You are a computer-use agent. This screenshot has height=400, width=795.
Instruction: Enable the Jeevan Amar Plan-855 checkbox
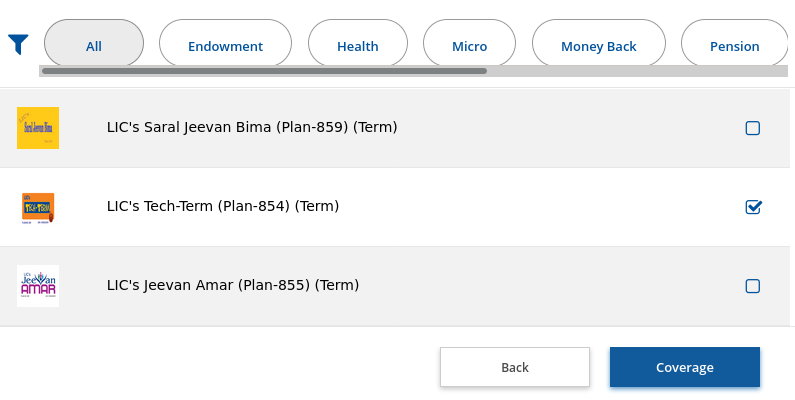(753, 286)
